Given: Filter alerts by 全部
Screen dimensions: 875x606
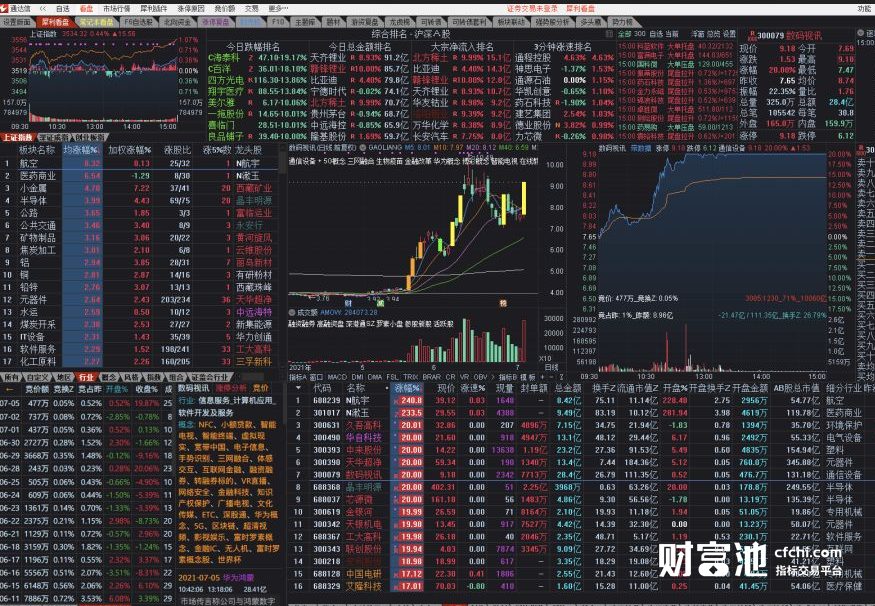Looking at the screenshot, I should tap(624, 34).
